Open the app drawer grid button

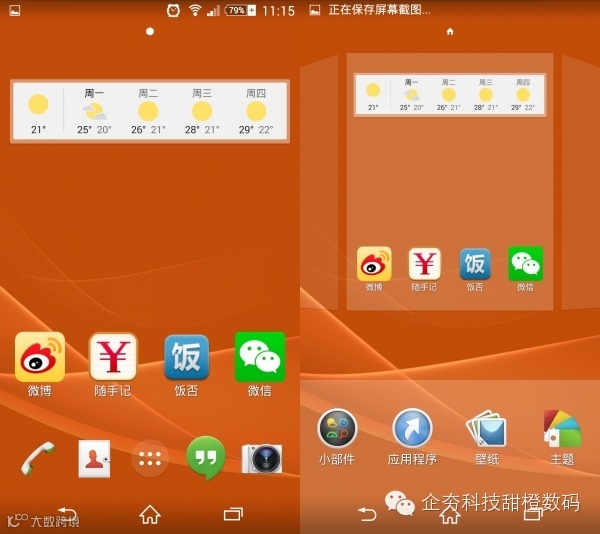click(150, 458)
